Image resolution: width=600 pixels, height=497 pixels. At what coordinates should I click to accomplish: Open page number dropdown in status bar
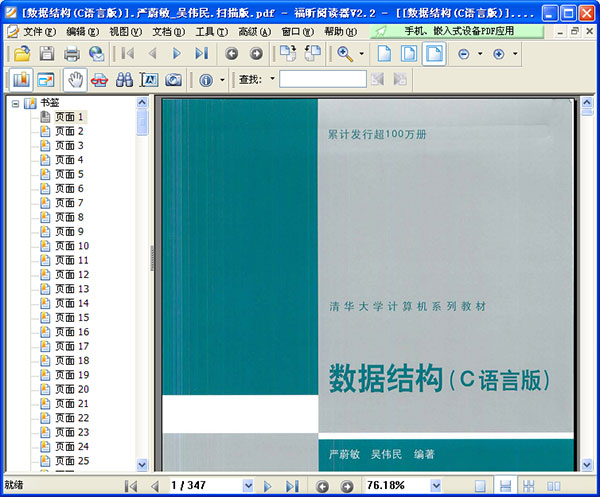pos(248,486)
